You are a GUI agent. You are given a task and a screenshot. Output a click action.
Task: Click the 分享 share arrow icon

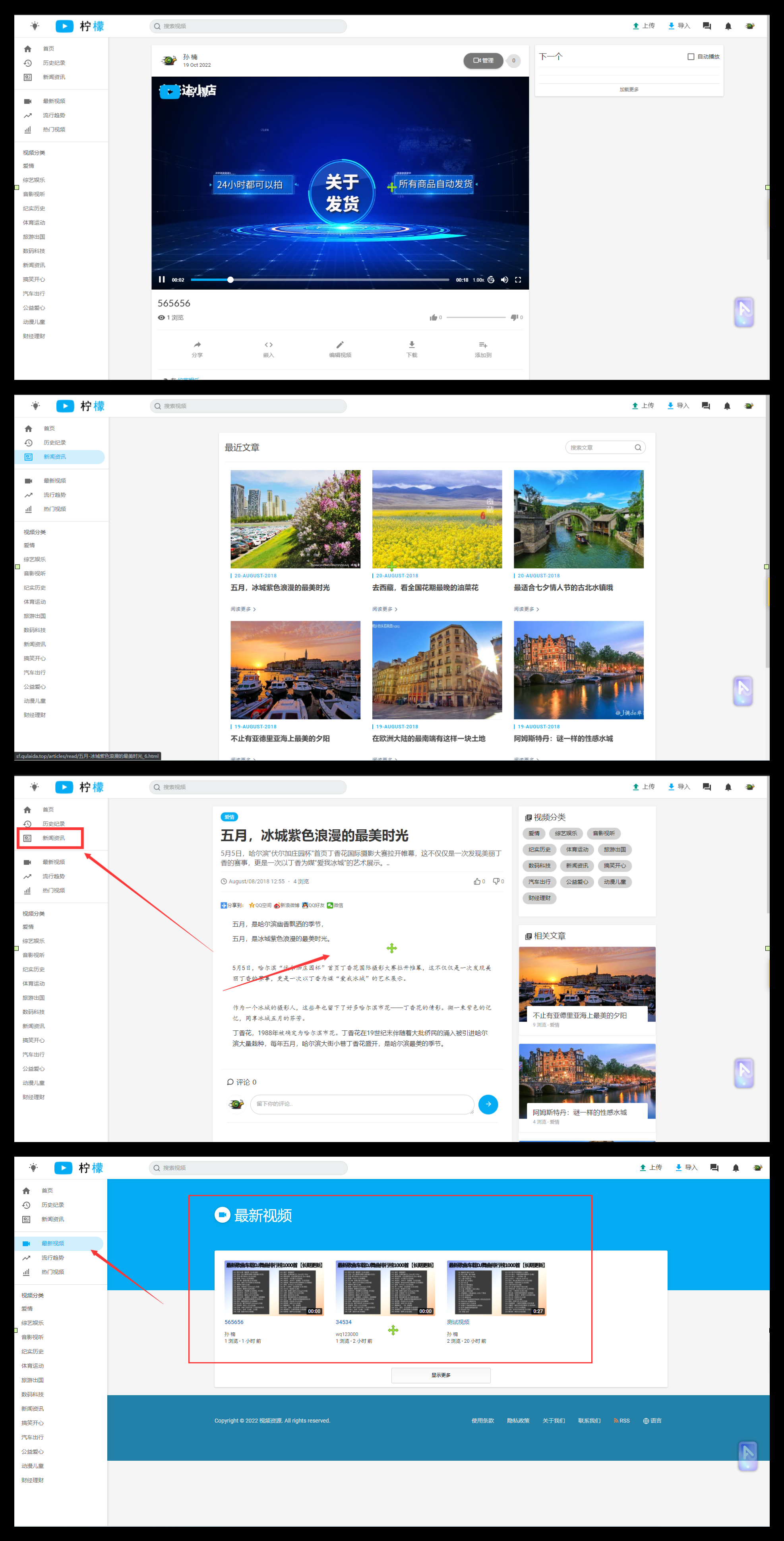pos(197,345)
